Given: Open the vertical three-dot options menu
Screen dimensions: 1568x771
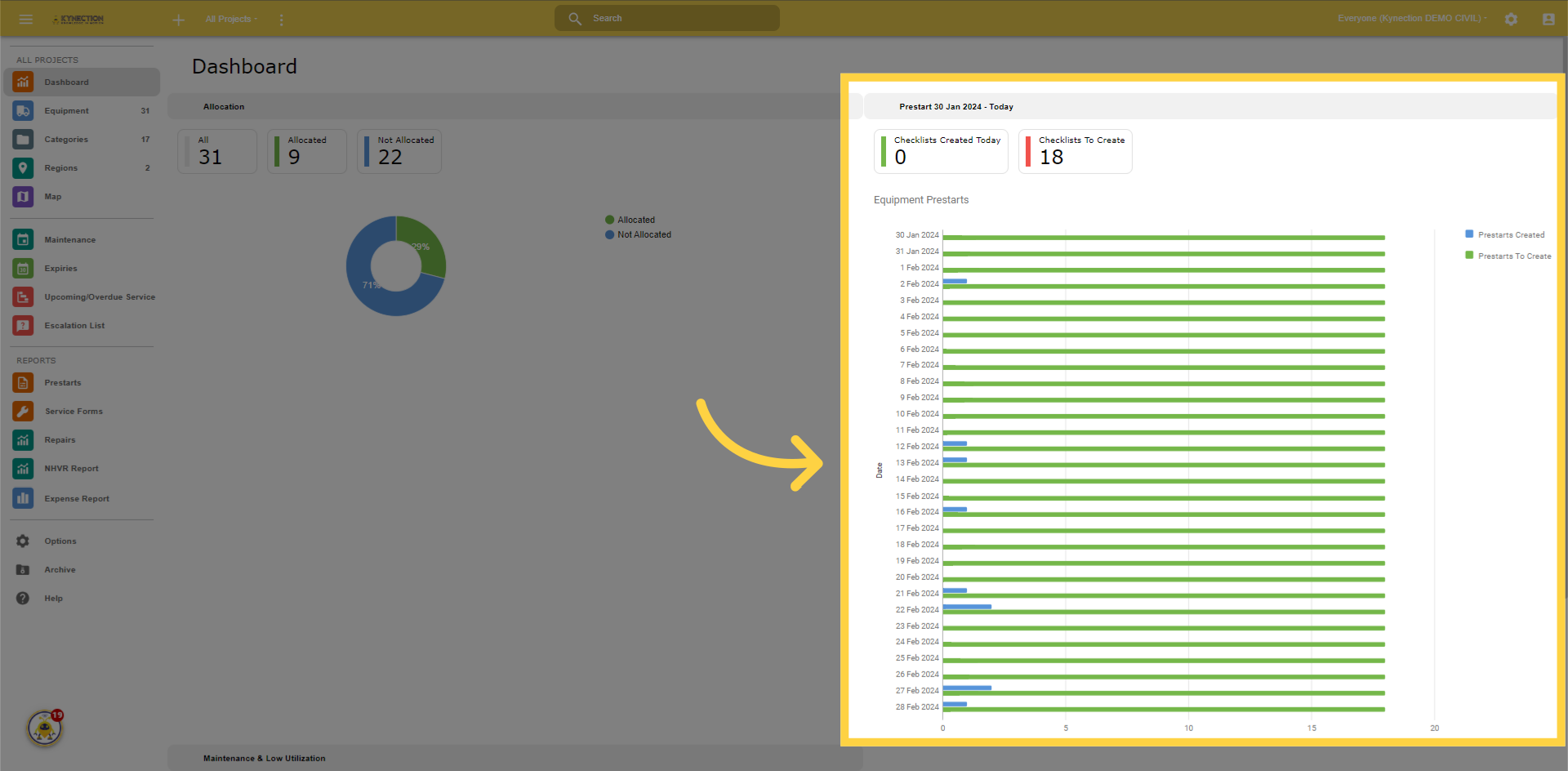Looking at the screenshot, I should coord(282,20).
